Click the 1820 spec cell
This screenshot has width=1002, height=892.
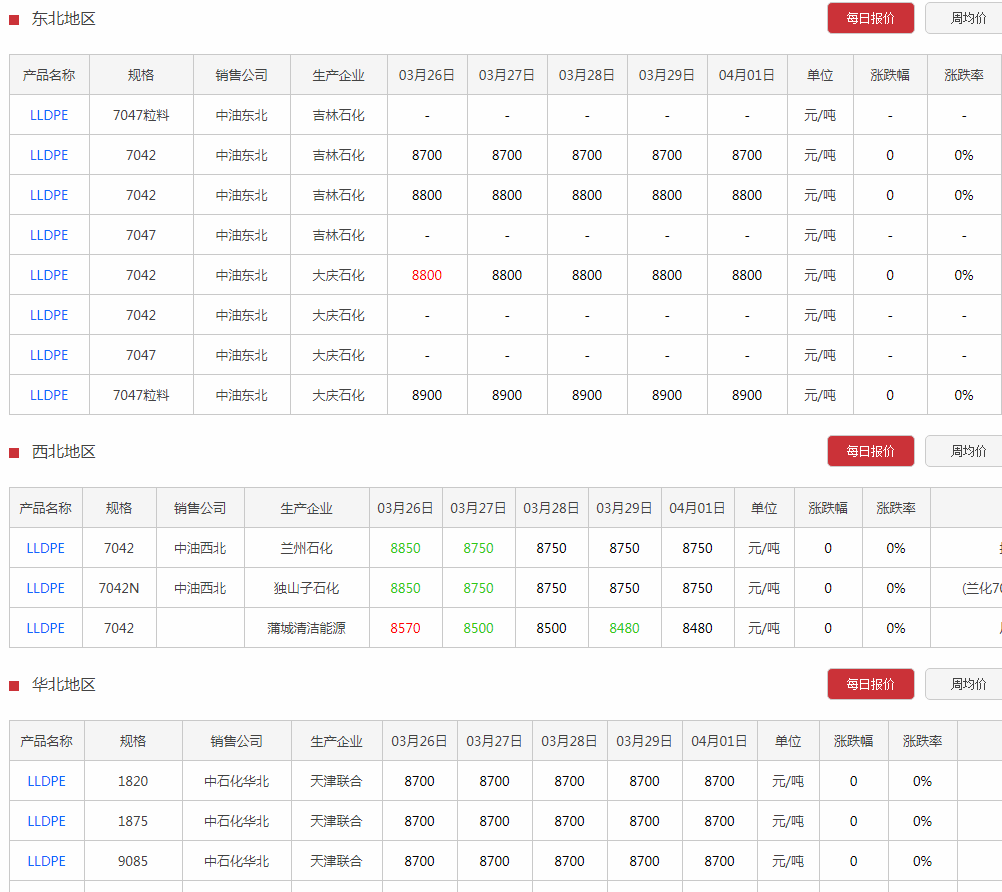pyautogui.click(x=133, y=781)
